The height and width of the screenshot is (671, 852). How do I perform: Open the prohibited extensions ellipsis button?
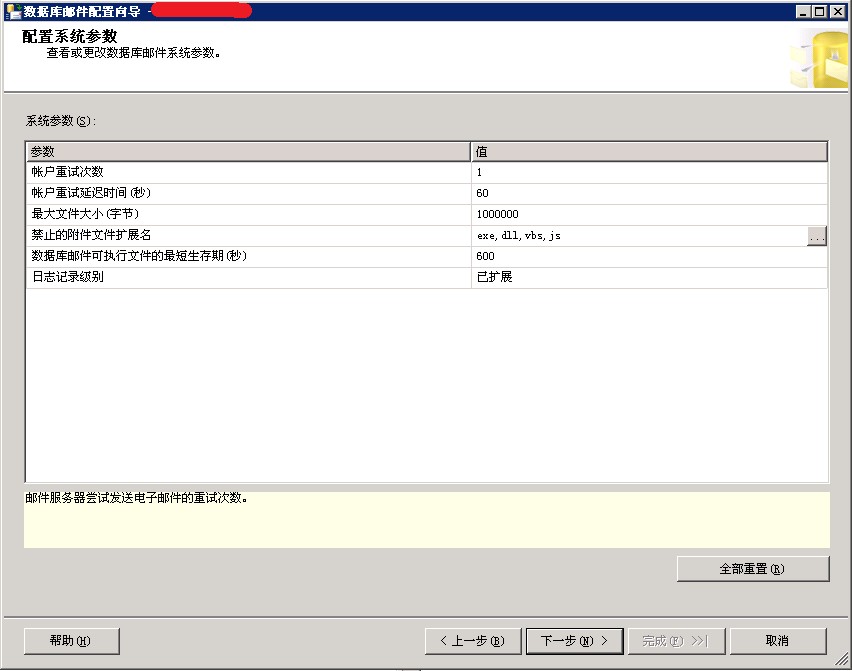818,235
